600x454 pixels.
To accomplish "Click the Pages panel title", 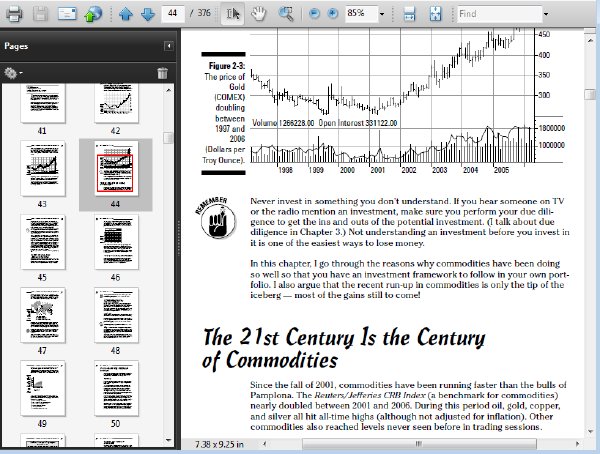I will (x=16, y=46).
